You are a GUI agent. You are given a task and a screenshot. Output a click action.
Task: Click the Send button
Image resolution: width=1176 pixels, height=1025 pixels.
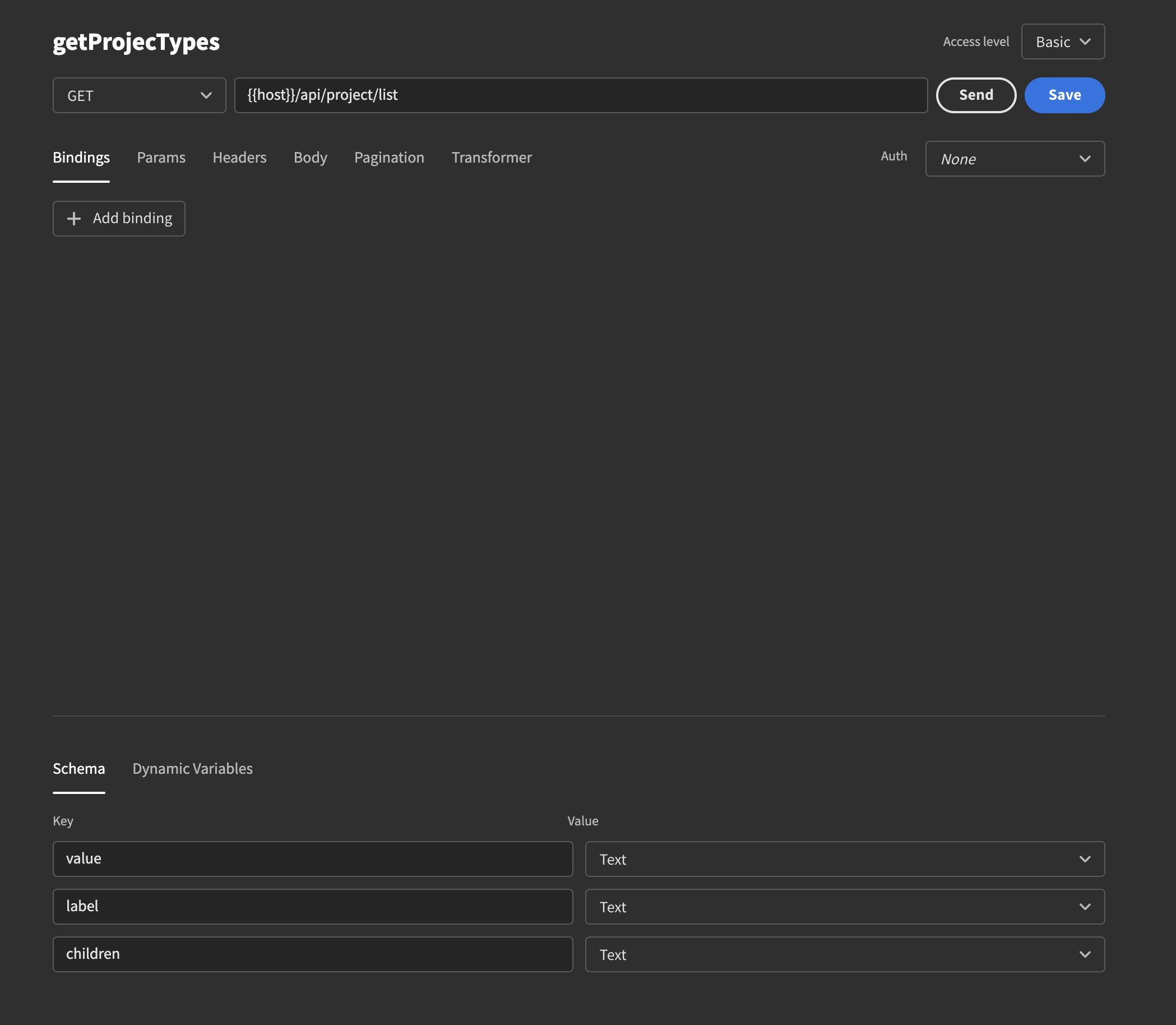tap(975, 95)
